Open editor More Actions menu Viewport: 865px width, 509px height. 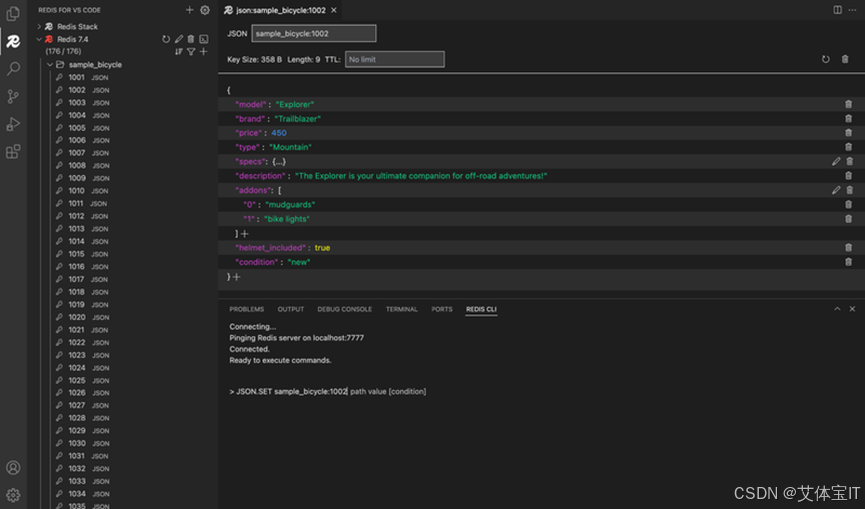[852, 10]
